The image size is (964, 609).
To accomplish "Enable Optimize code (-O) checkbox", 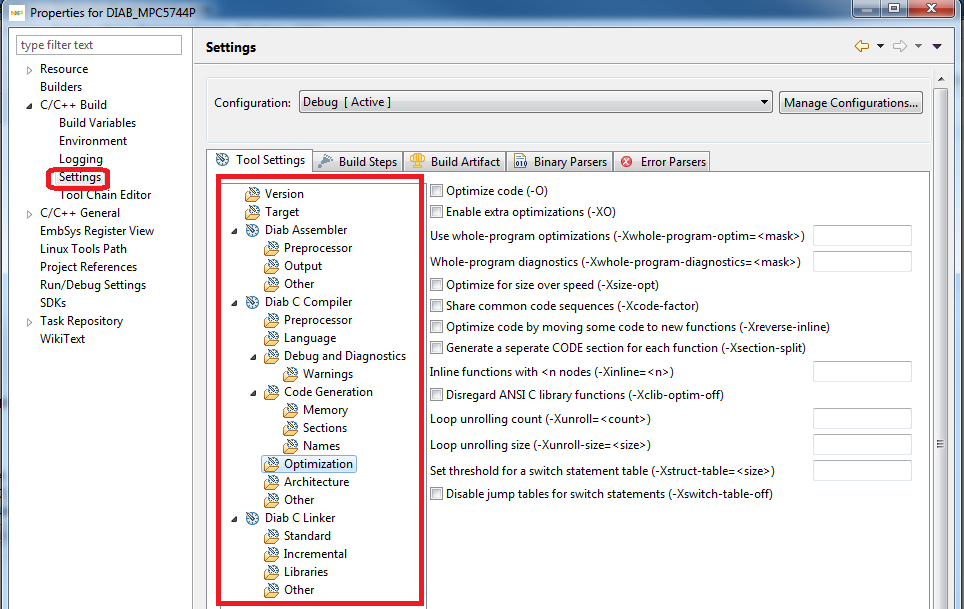I will pos(437,191).
